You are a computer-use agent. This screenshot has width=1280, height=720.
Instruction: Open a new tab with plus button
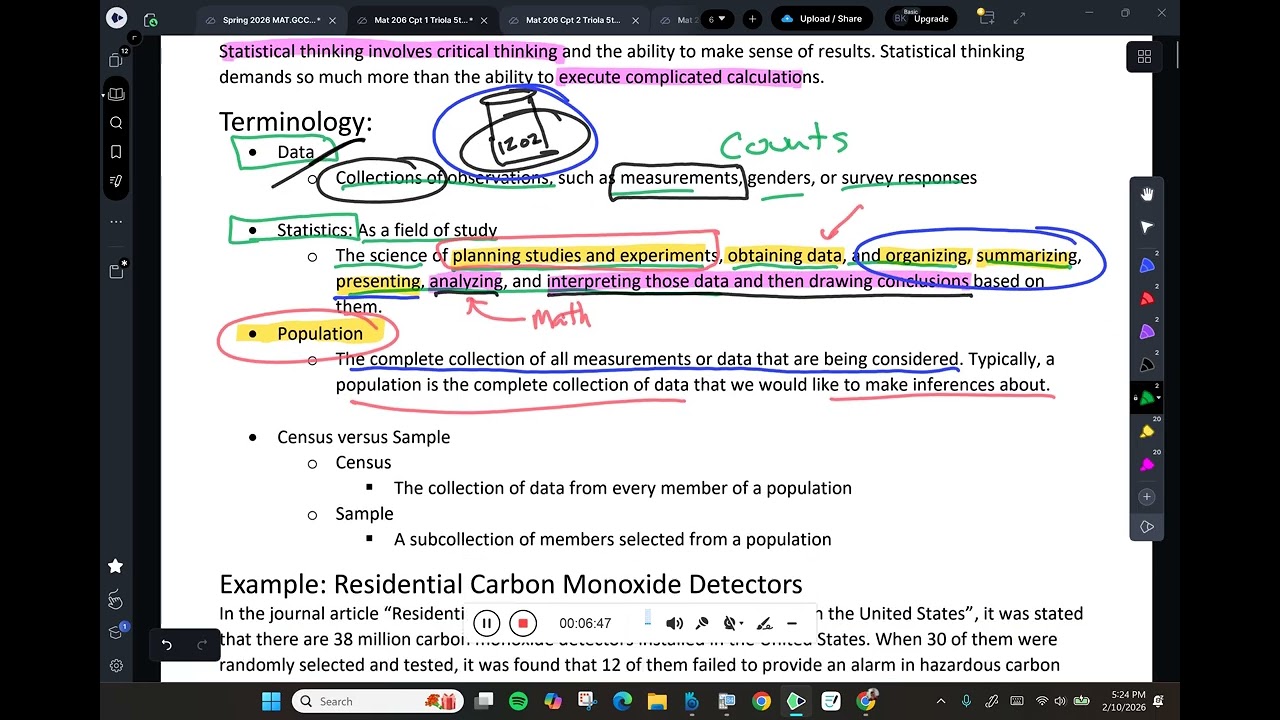coord(752,19)
